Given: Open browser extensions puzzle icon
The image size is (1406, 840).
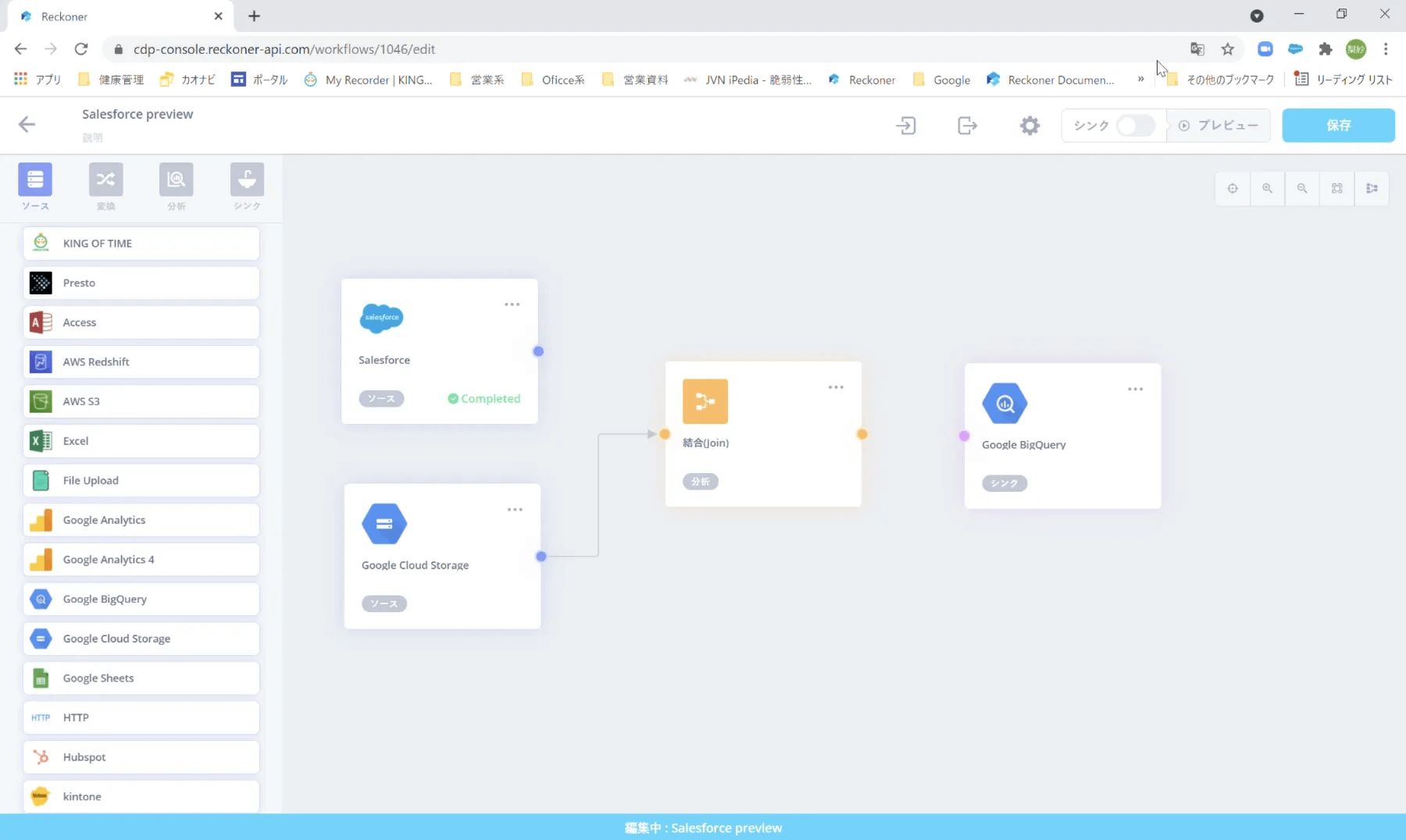Looking at the screenshot, I should point(1326,49).
